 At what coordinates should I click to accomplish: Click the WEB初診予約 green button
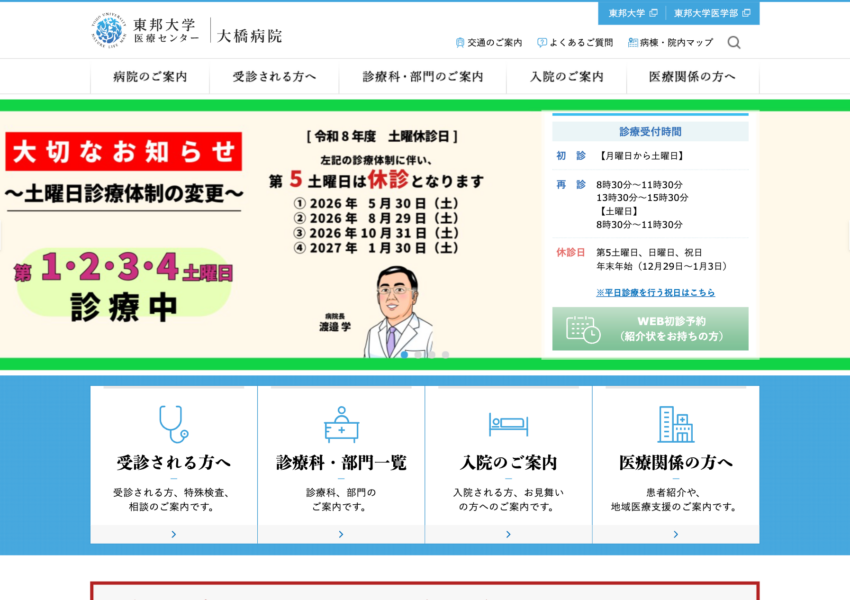(x=650, y=329)
